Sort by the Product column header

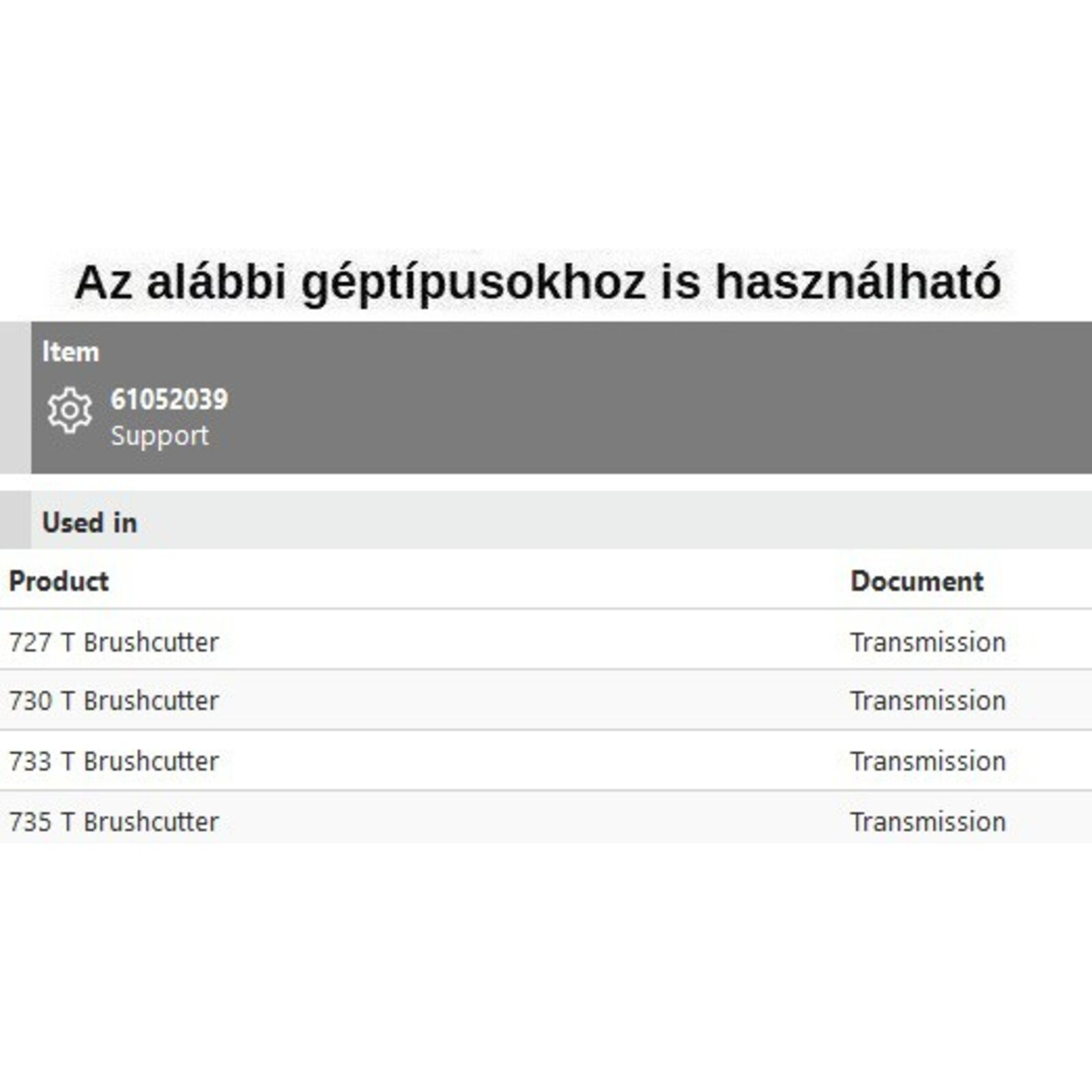(x=59, y=581)
